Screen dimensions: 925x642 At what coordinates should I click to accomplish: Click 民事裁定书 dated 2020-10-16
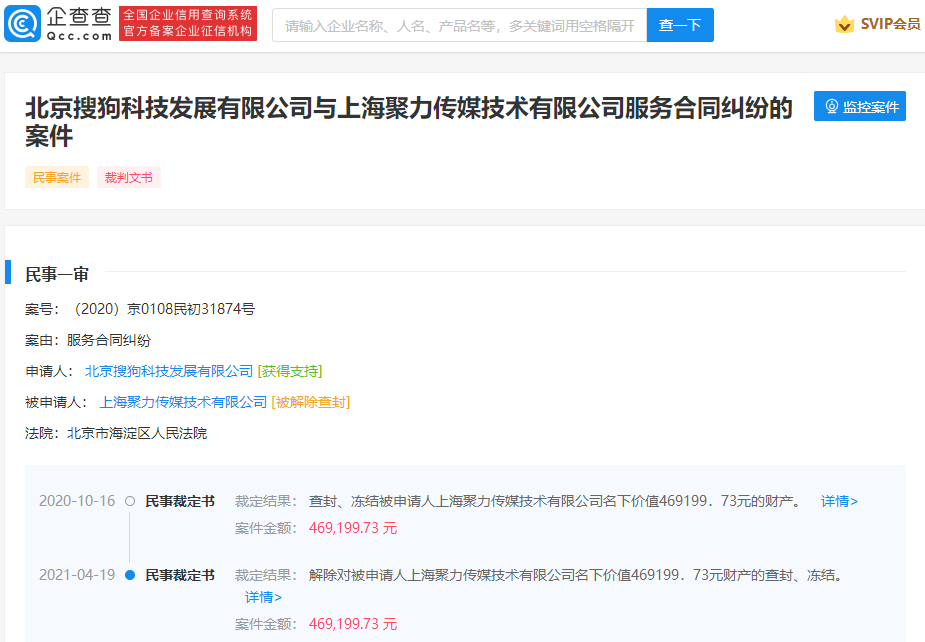pos(180,501)
